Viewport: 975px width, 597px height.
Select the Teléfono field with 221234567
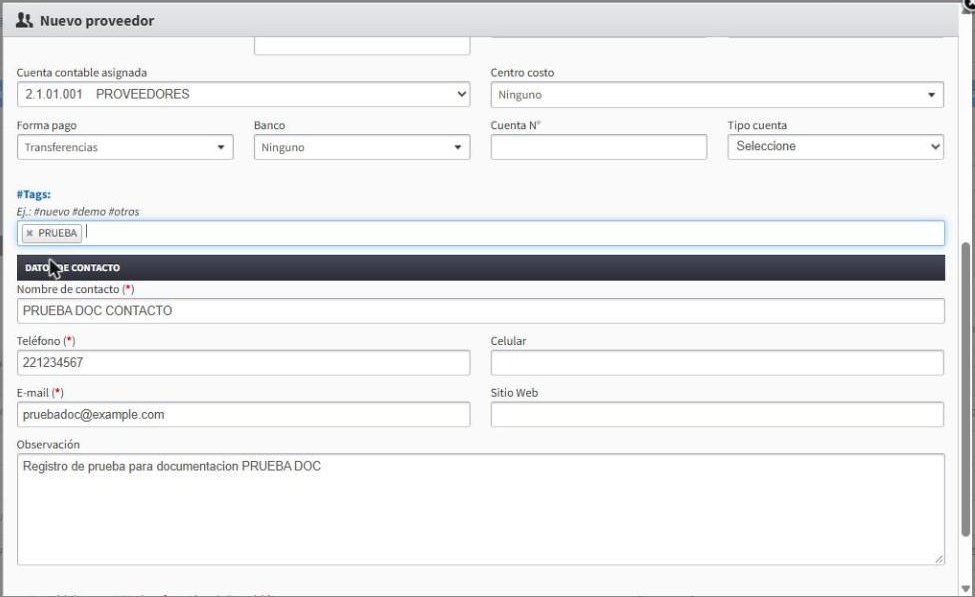click(243, 363)
